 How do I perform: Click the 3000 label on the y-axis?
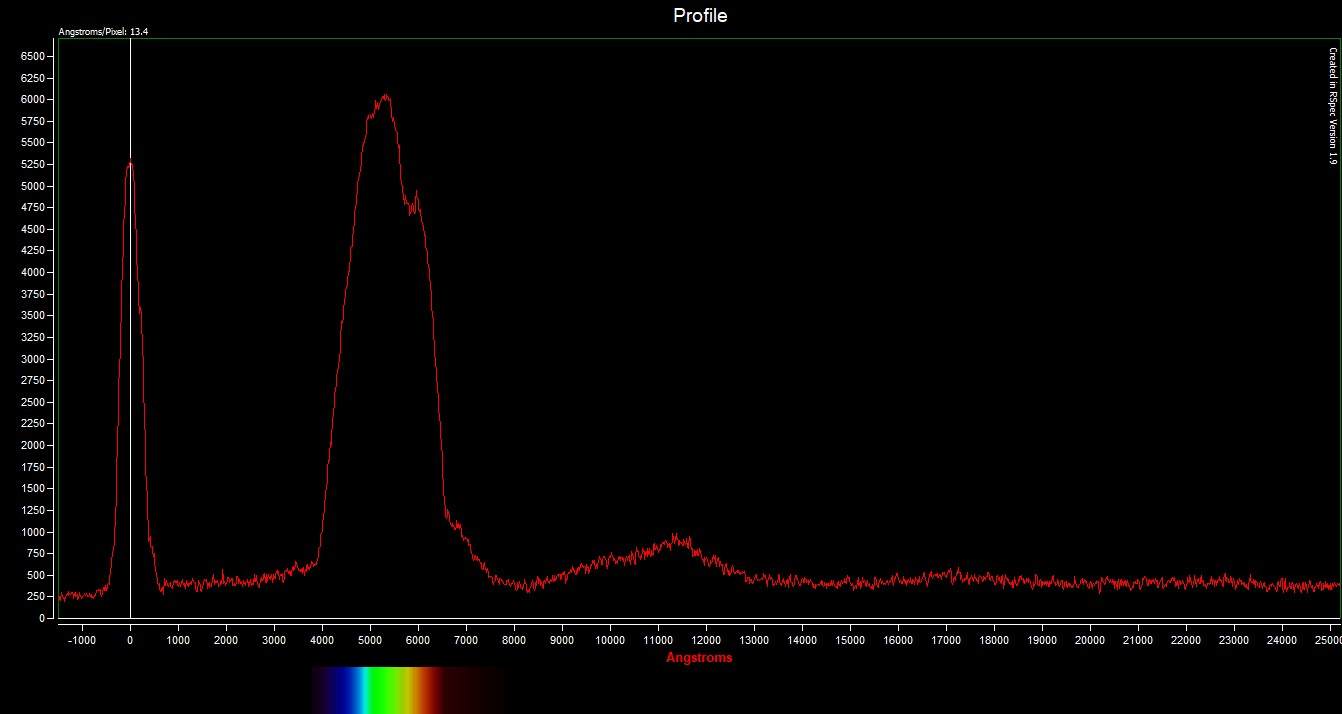pos(32,359)
